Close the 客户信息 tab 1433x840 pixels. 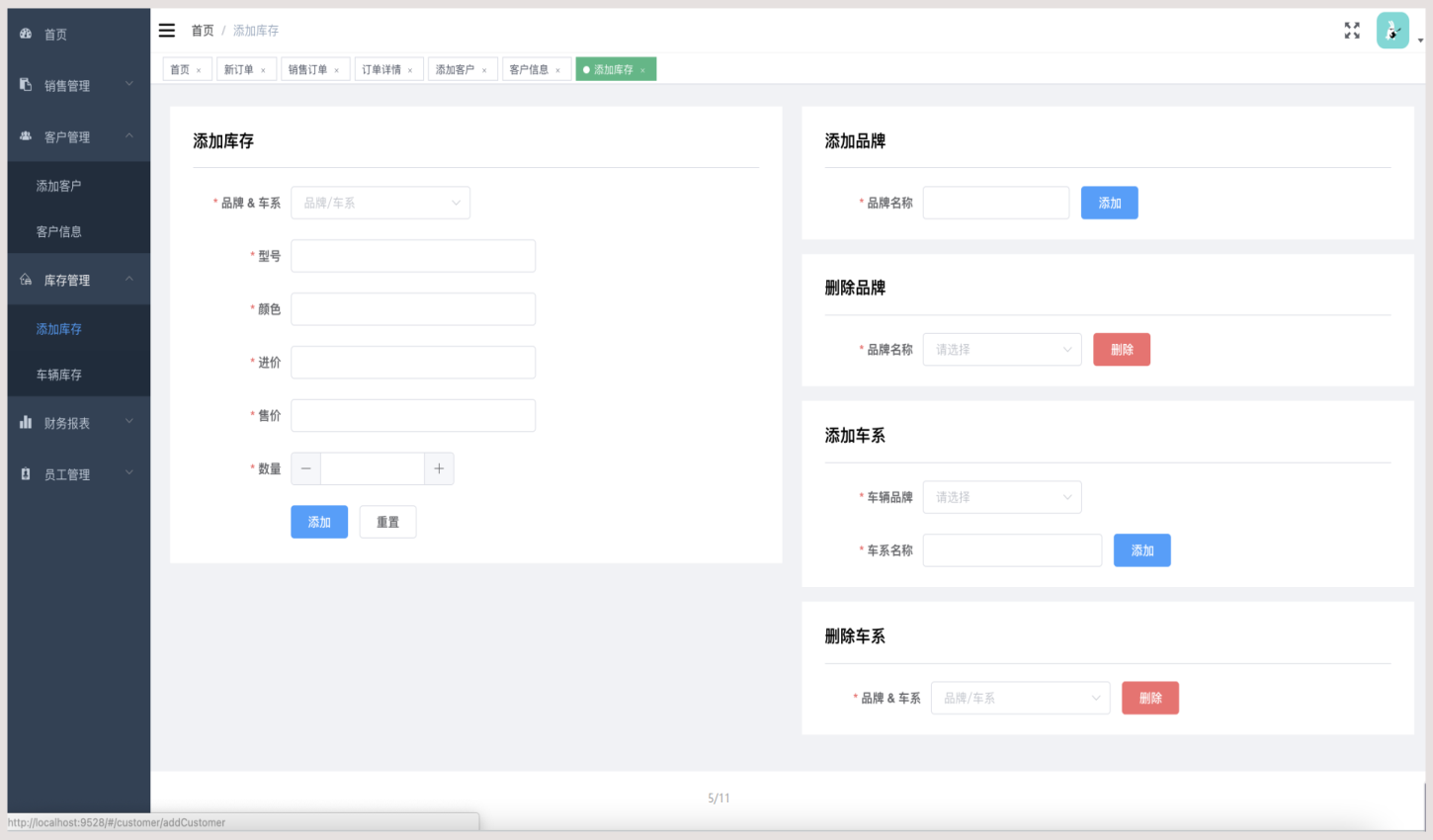557,70
